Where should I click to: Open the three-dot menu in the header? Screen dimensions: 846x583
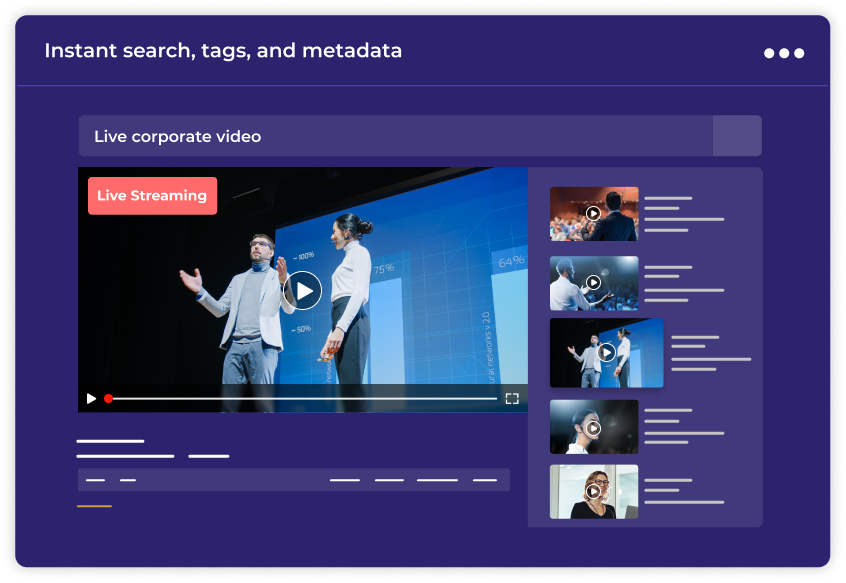pyautogui.click(x=784, y=53)
